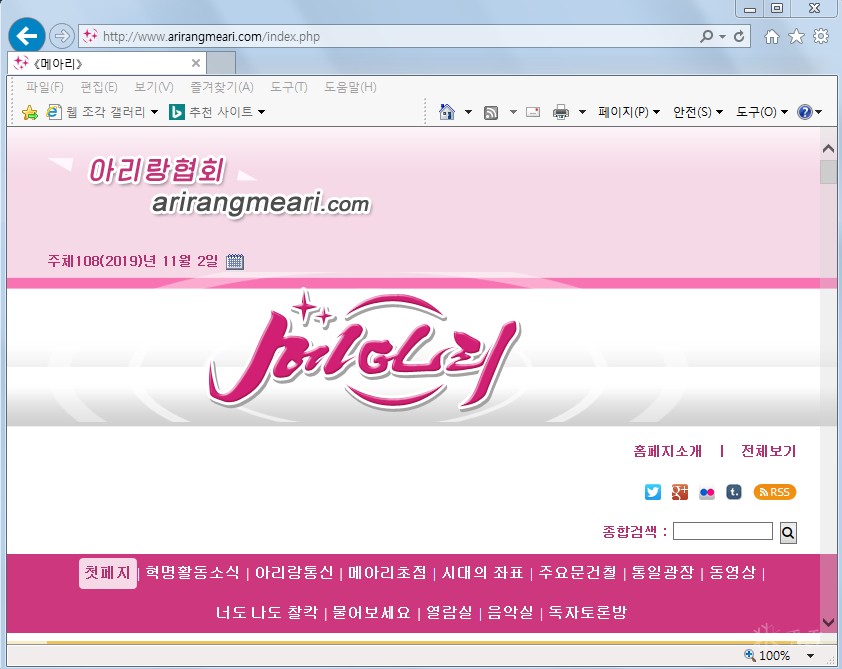Click the search magnifier in address bar
The width and height of the screenshot is (842, 669).
coord(706,36)
